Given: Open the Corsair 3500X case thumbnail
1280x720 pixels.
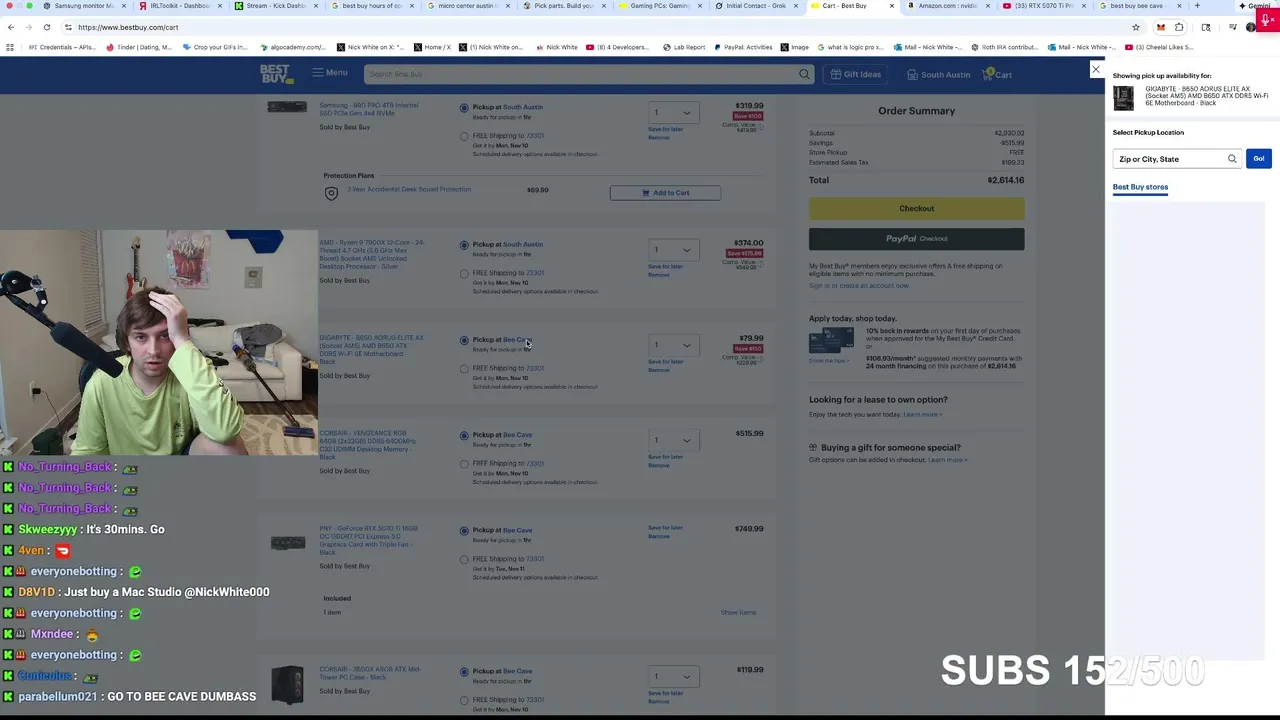Looking at the screenshot, I should click(x=287, y=685).
